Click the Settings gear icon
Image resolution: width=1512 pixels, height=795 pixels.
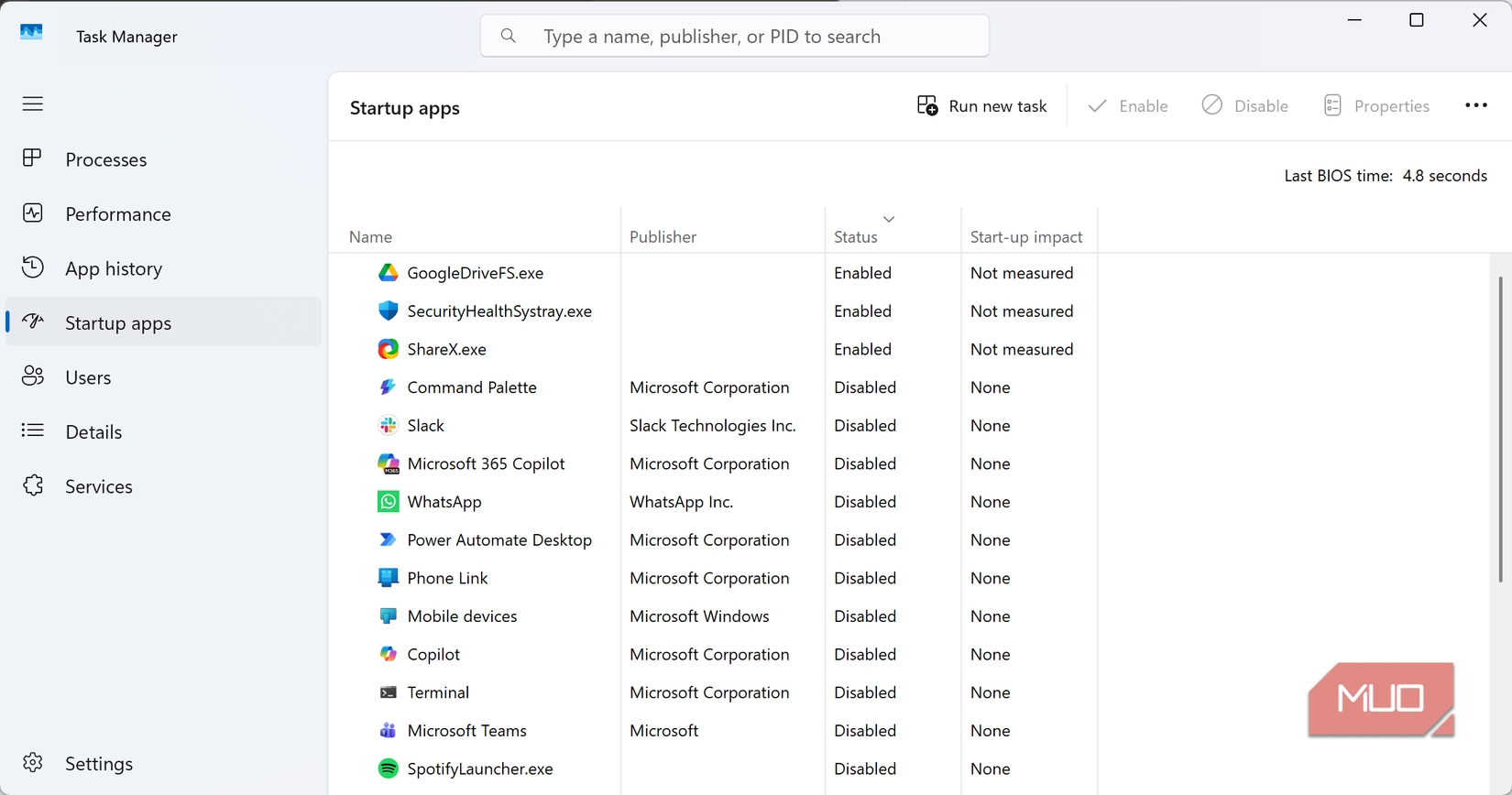coord(33,763)
